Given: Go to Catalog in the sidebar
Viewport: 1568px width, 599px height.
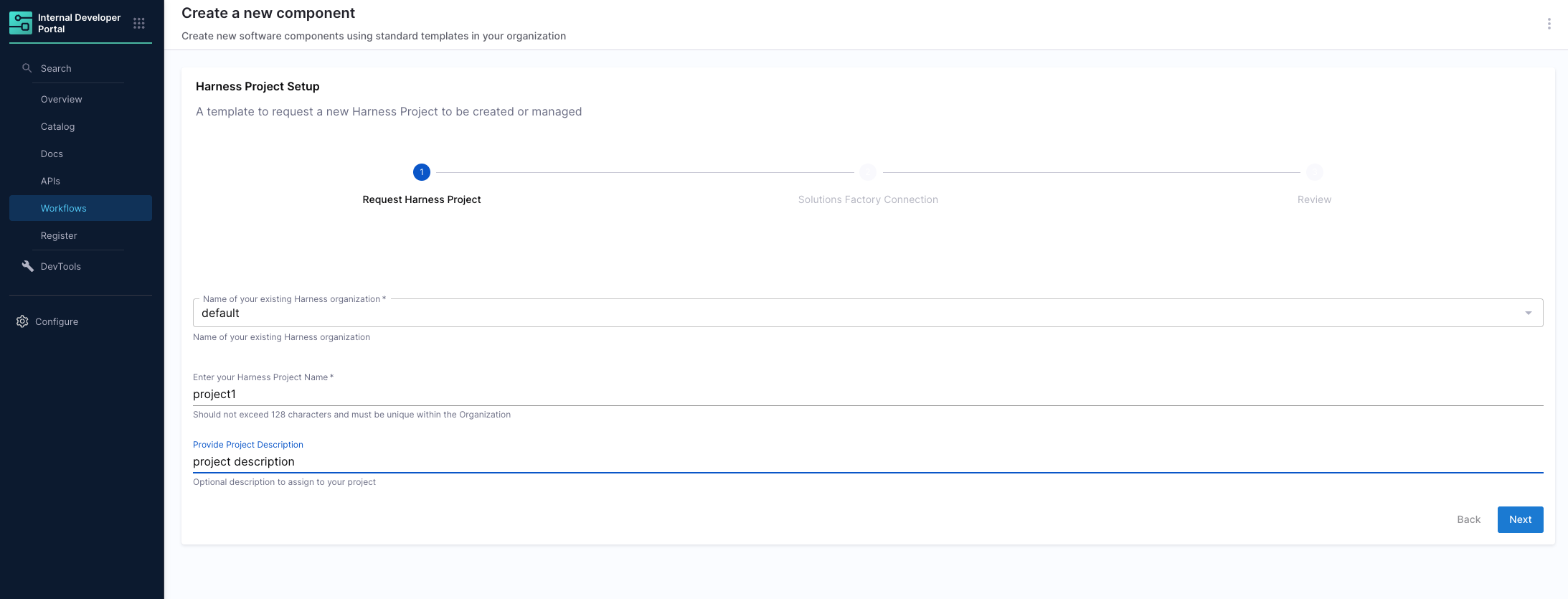Looking at the screenshot, I should coord(58,126).
